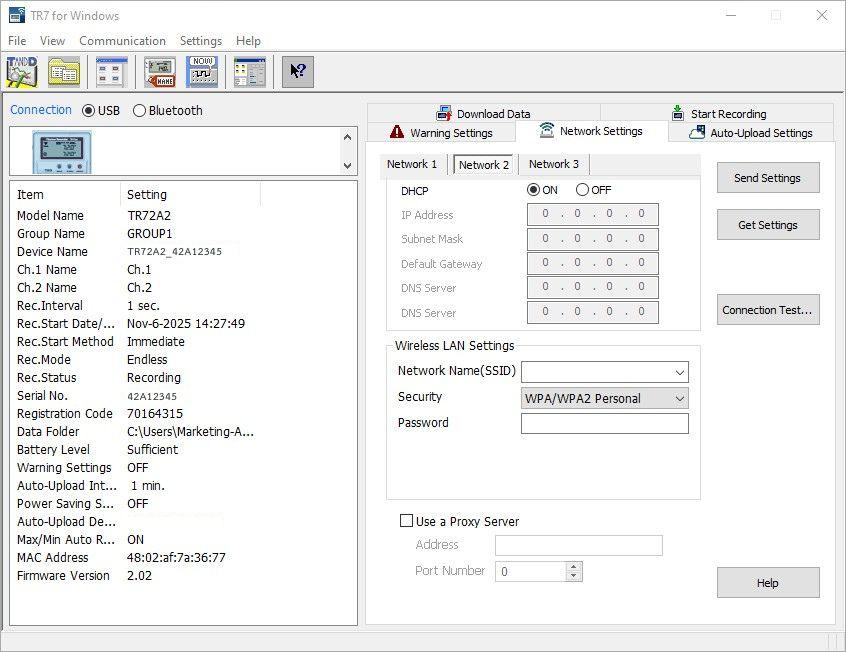Click the Send Settings button
Image resolution: width=846 pixels, height=652 pixels.
pyautogui.click(x=767, y=178)
